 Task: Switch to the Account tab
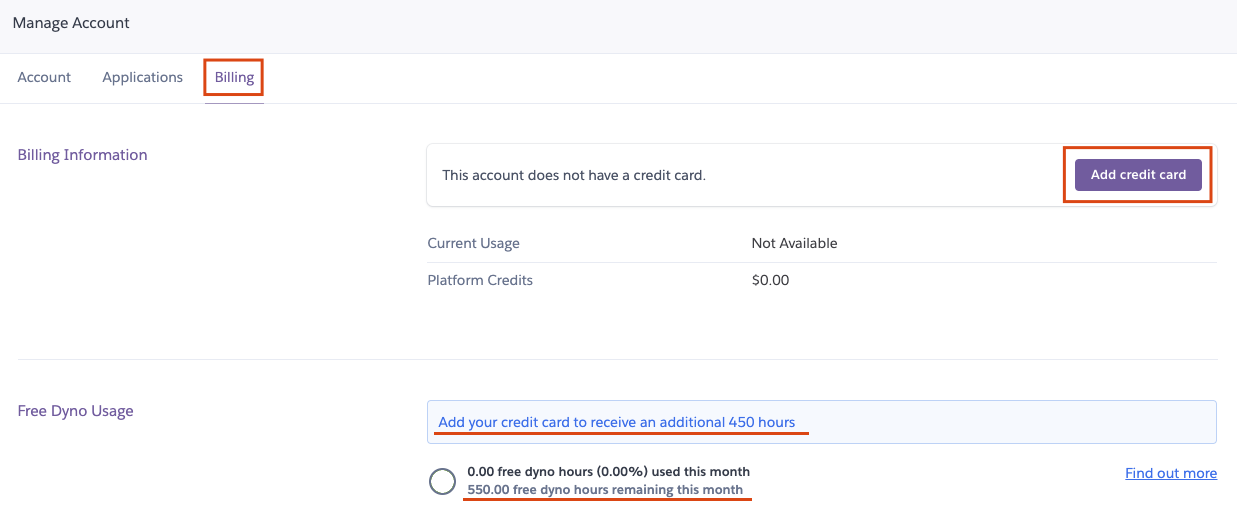tap(44, 77)
